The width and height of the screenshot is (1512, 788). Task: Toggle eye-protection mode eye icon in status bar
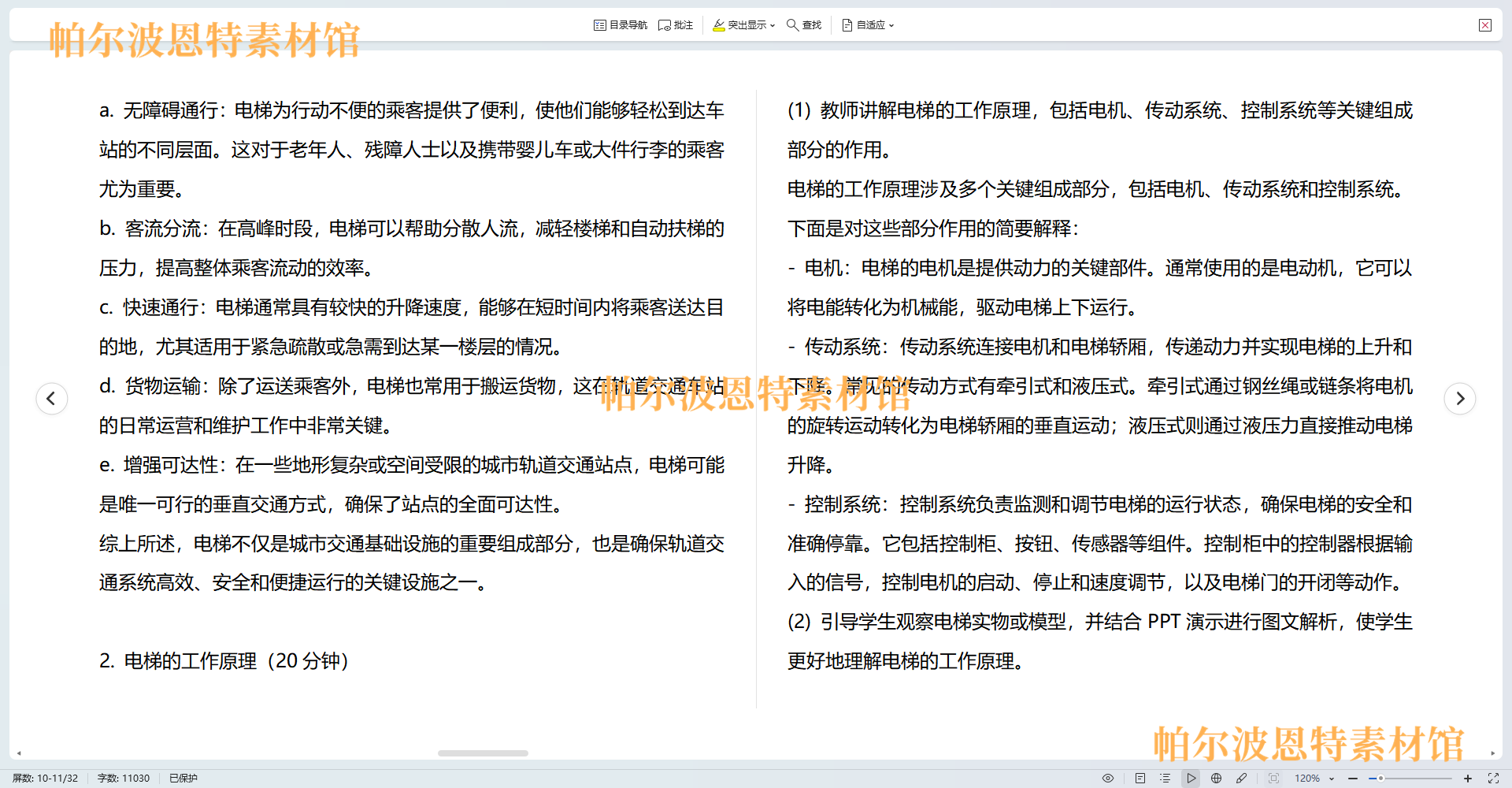1108,778
